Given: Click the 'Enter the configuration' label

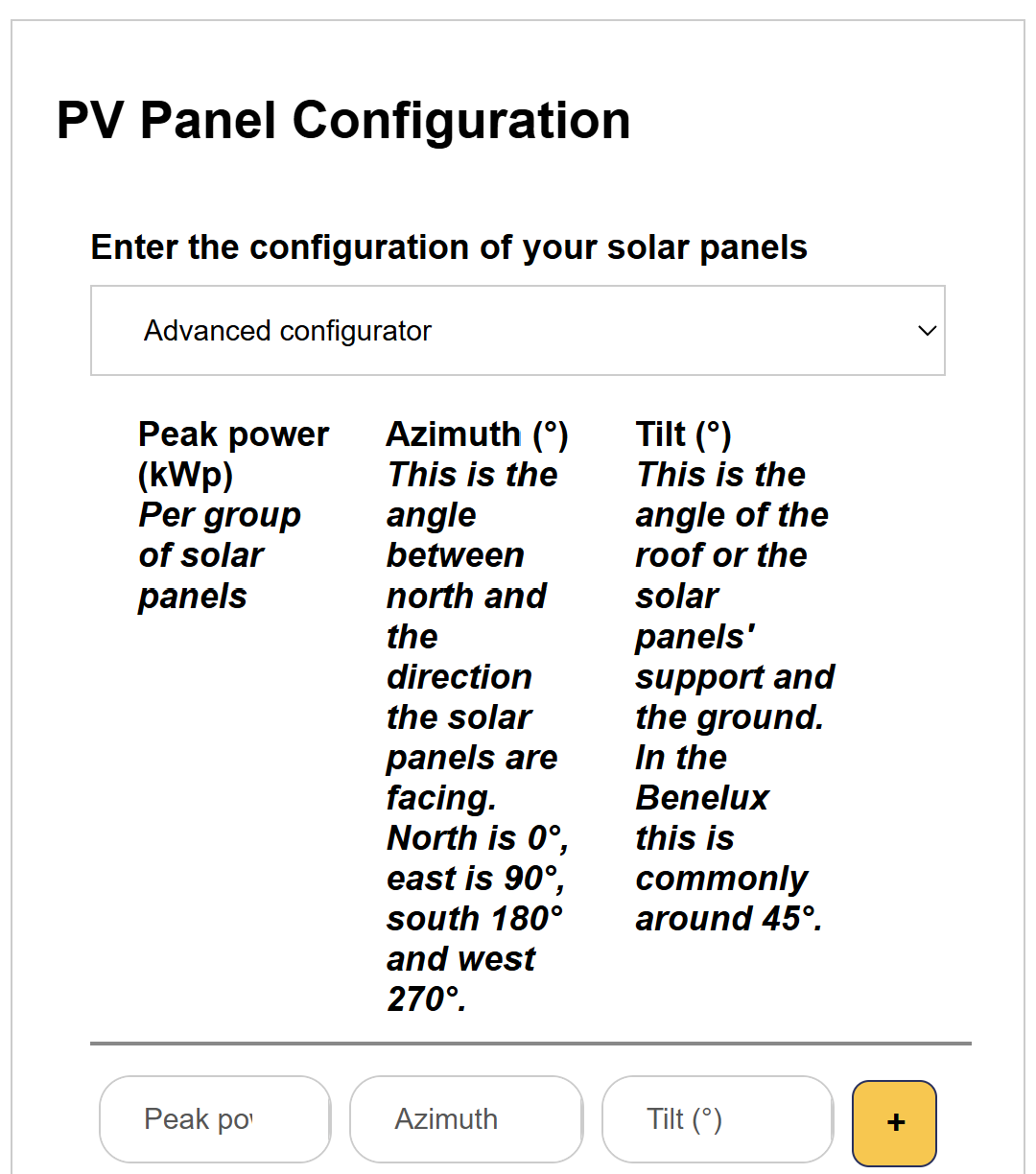Looking at the screenshot, I should point(449,247).
